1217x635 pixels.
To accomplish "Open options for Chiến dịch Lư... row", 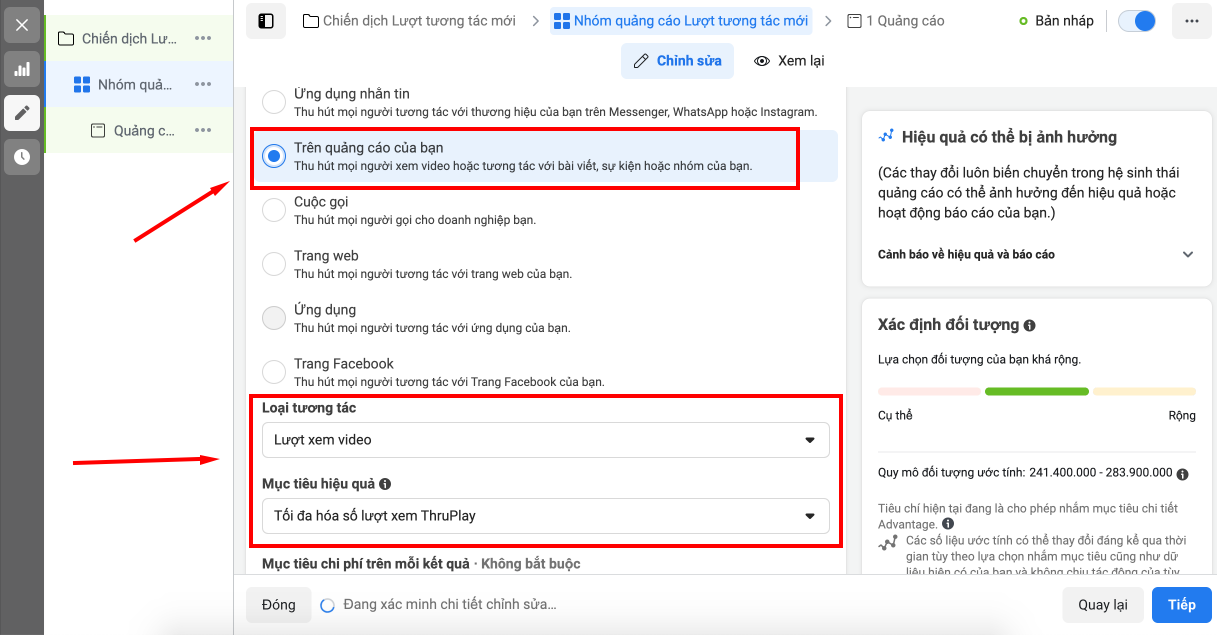I will tap(203, 39).
